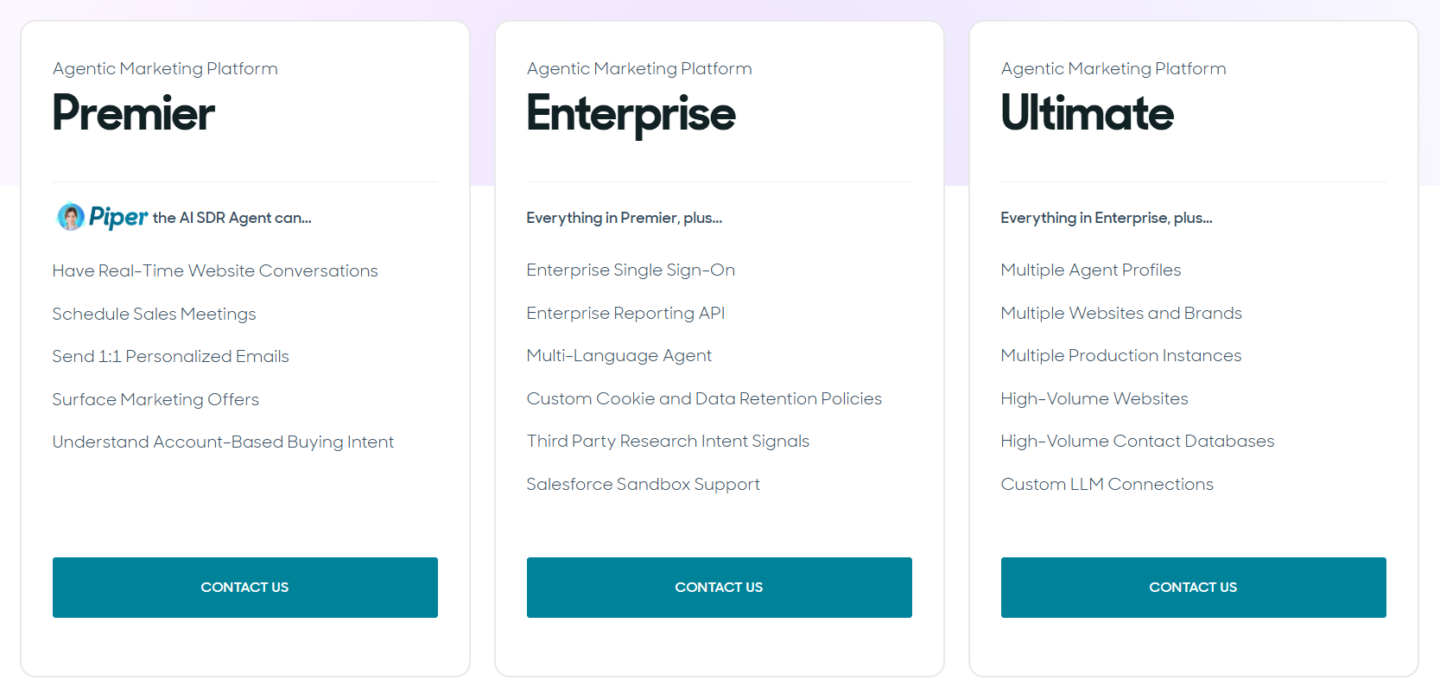
Task: Select 'Enterprise Single Sign-On' feature text
Action: coord(630,270)
